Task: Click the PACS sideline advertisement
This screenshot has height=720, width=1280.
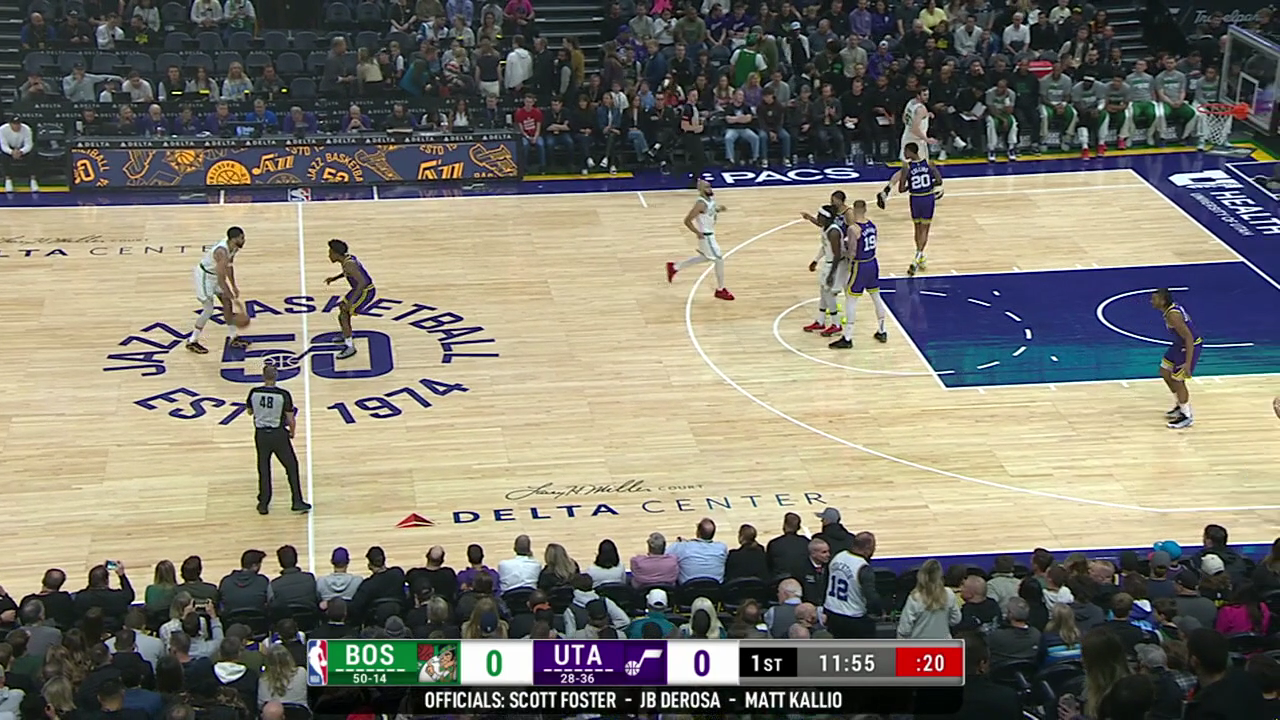Action: (x=780, y=177)
